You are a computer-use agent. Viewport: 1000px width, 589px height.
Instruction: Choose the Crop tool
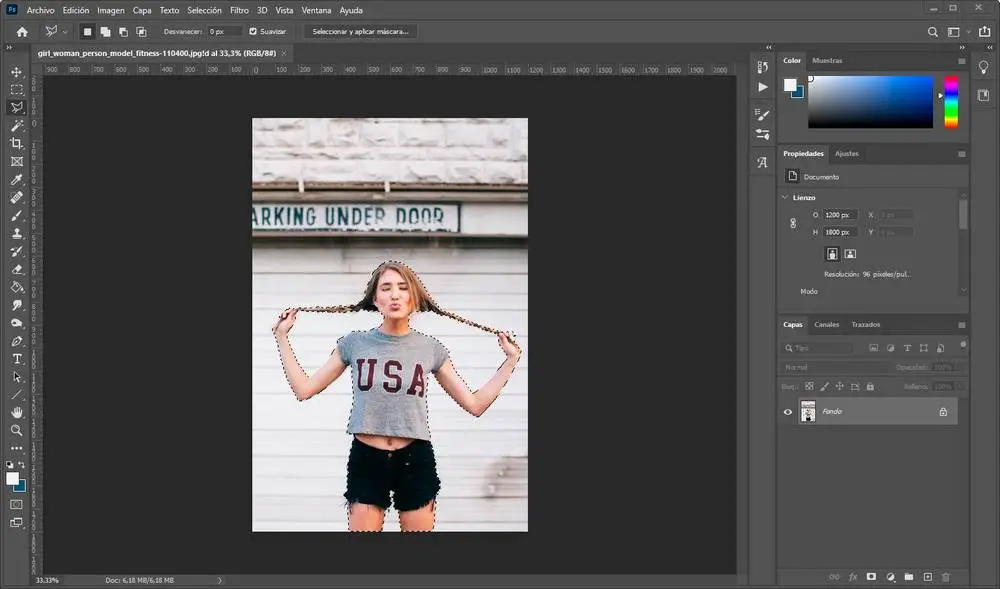pyautogui.click(x=16, y=144)
